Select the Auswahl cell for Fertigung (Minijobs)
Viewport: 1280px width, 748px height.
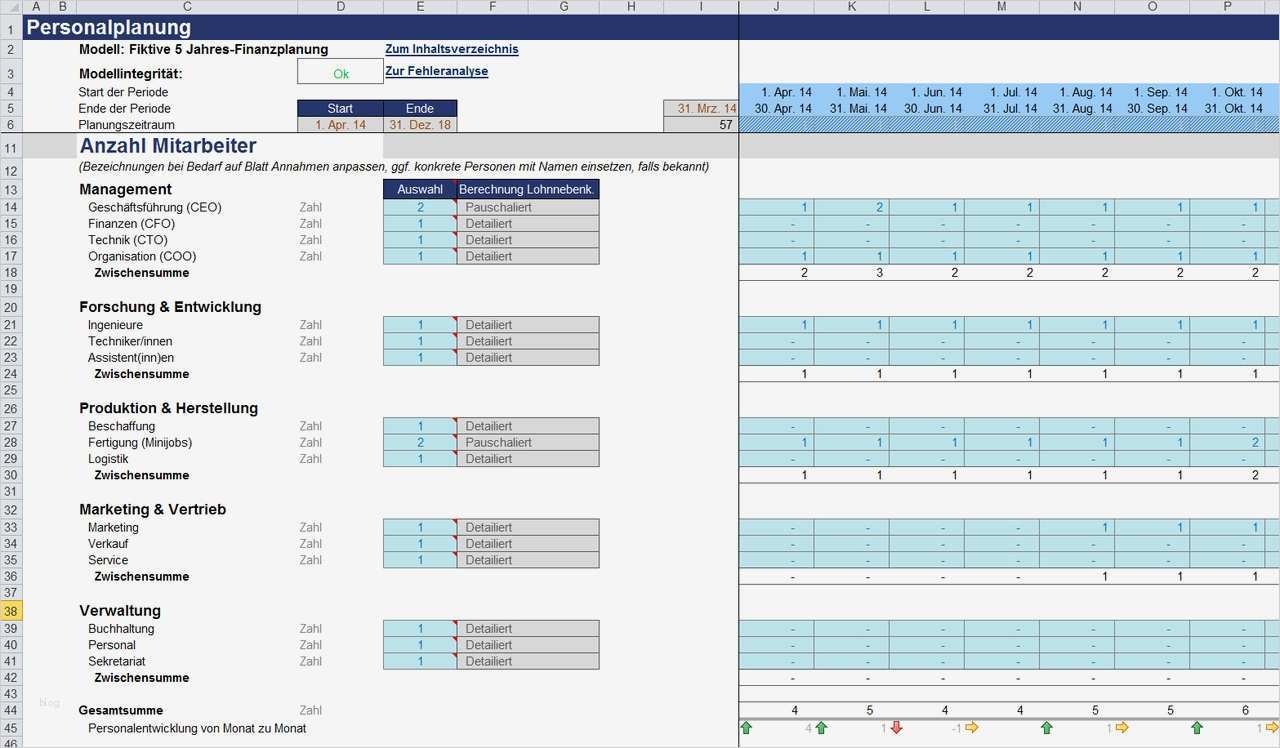(420, 443)
